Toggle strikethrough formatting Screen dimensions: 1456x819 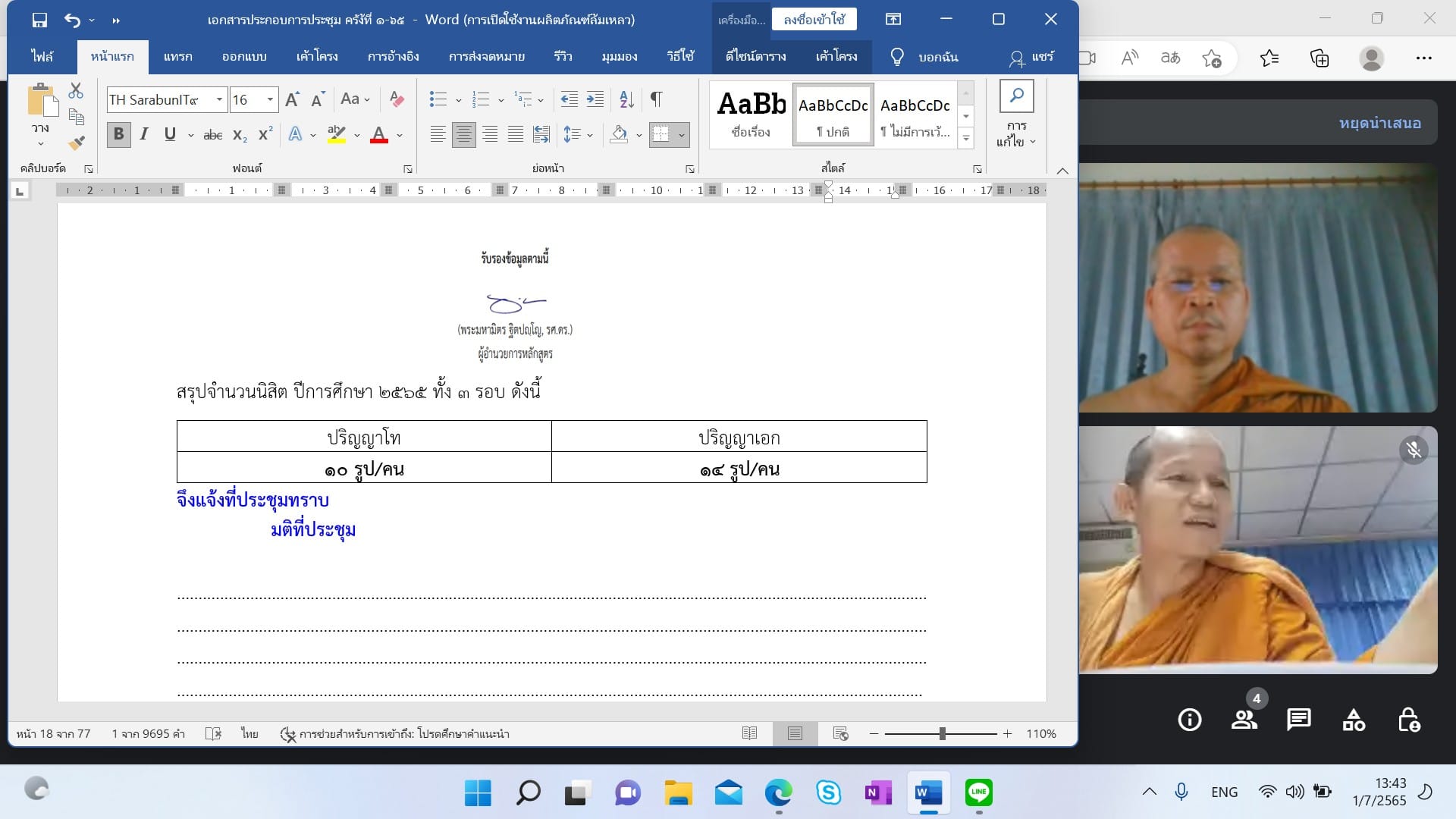[213, 135]
